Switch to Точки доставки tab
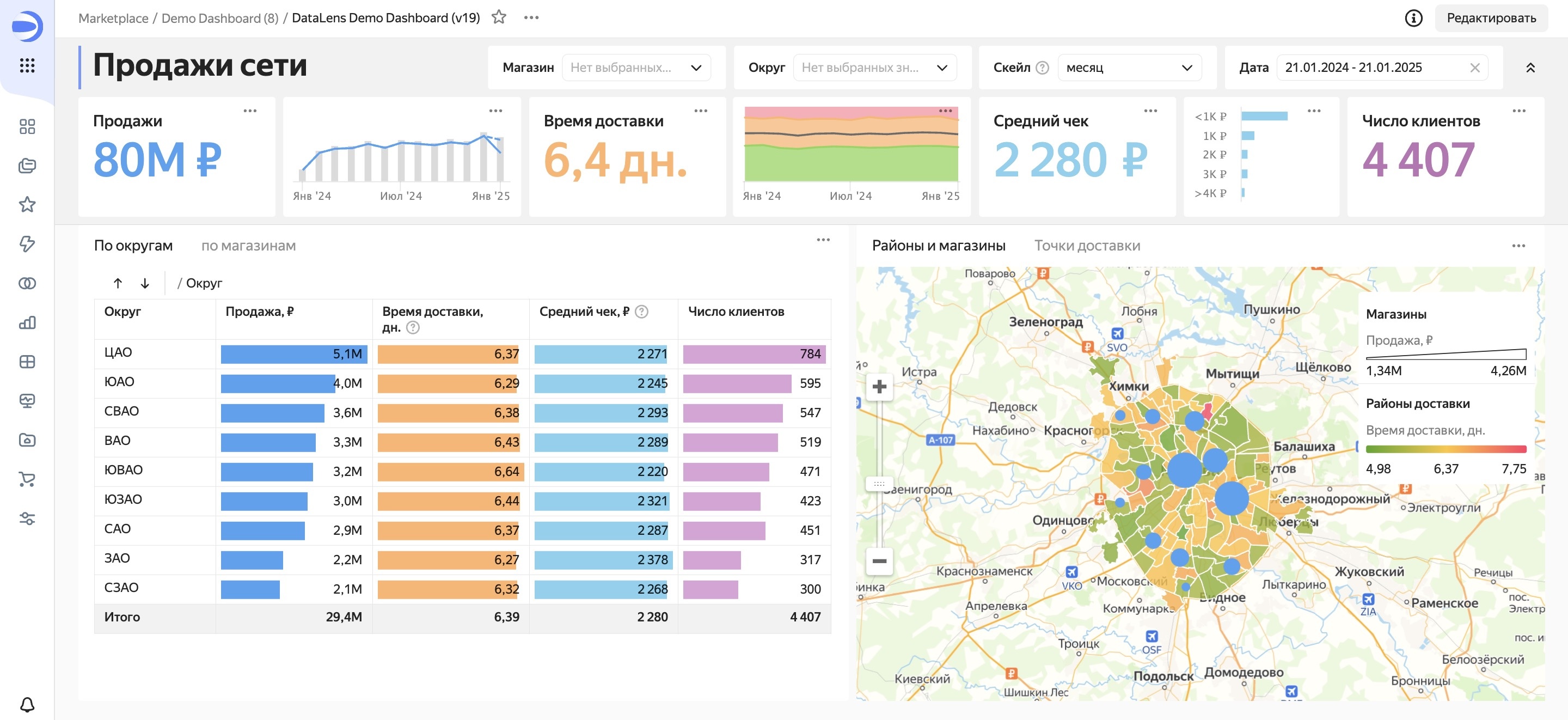 tap(1087, 246)
